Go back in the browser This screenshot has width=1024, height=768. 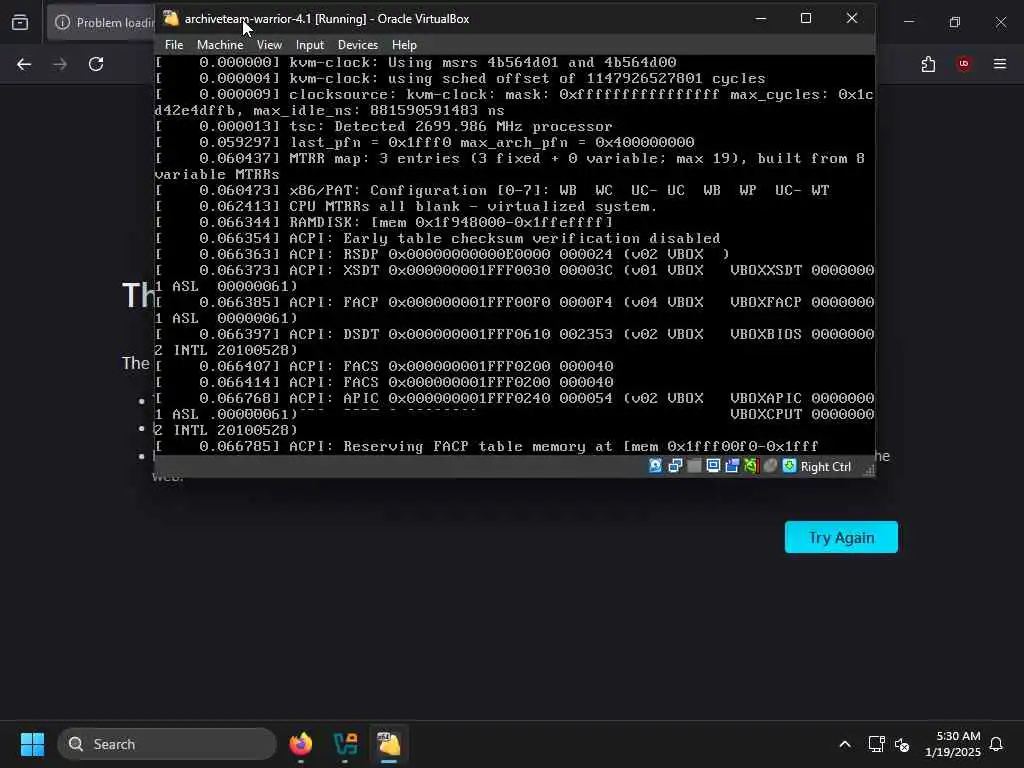(24, 64)
